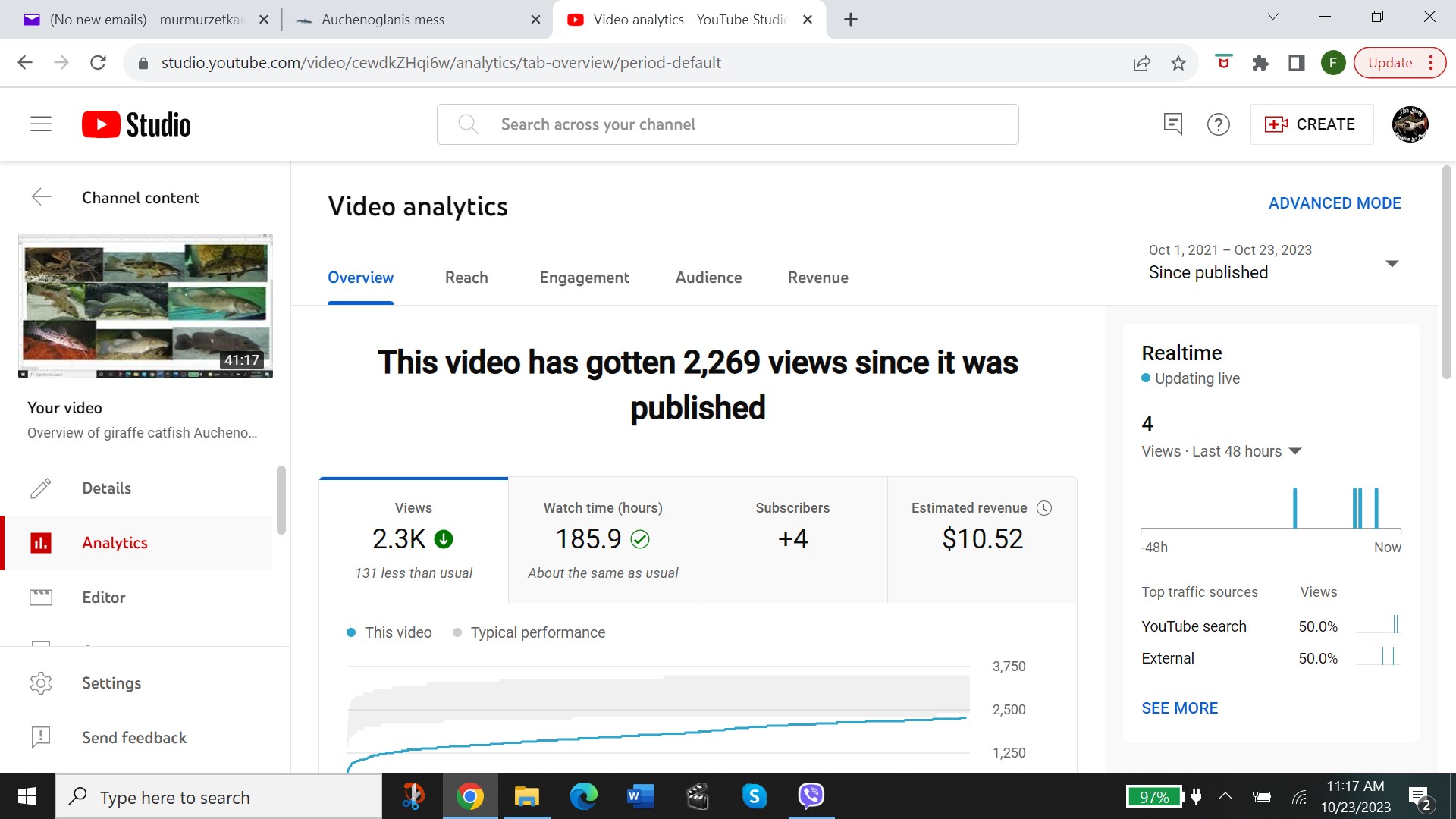Click the Send feedback icon
The image size is (1456, 819).
click(41, 737)
